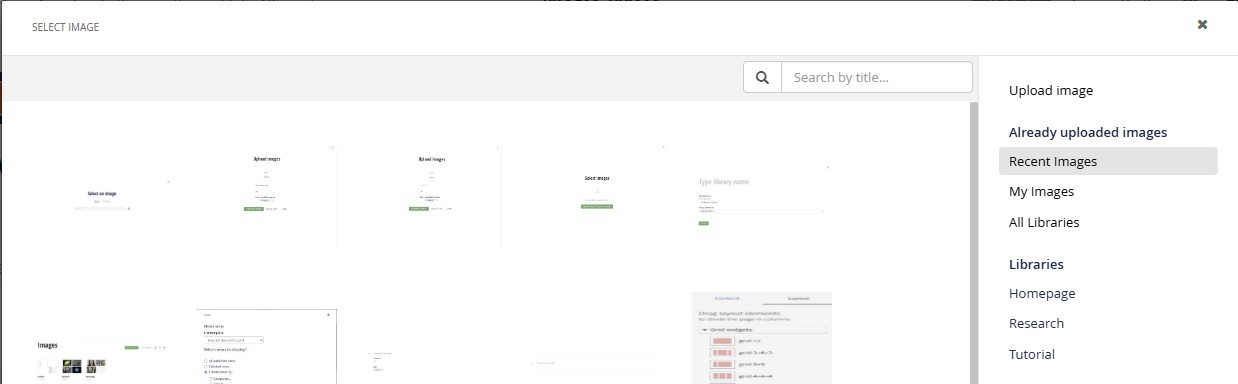Screen dimensions: 1238x384
Task: Pick the second 'Upload images' thumbnail
Action: 433,196
